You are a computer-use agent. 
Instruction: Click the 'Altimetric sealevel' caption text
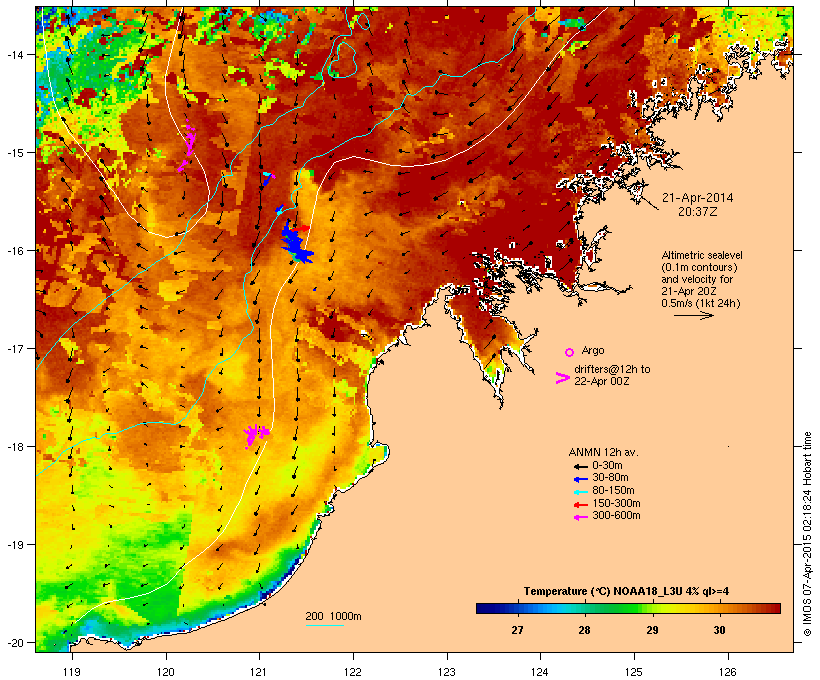[702, 255]
